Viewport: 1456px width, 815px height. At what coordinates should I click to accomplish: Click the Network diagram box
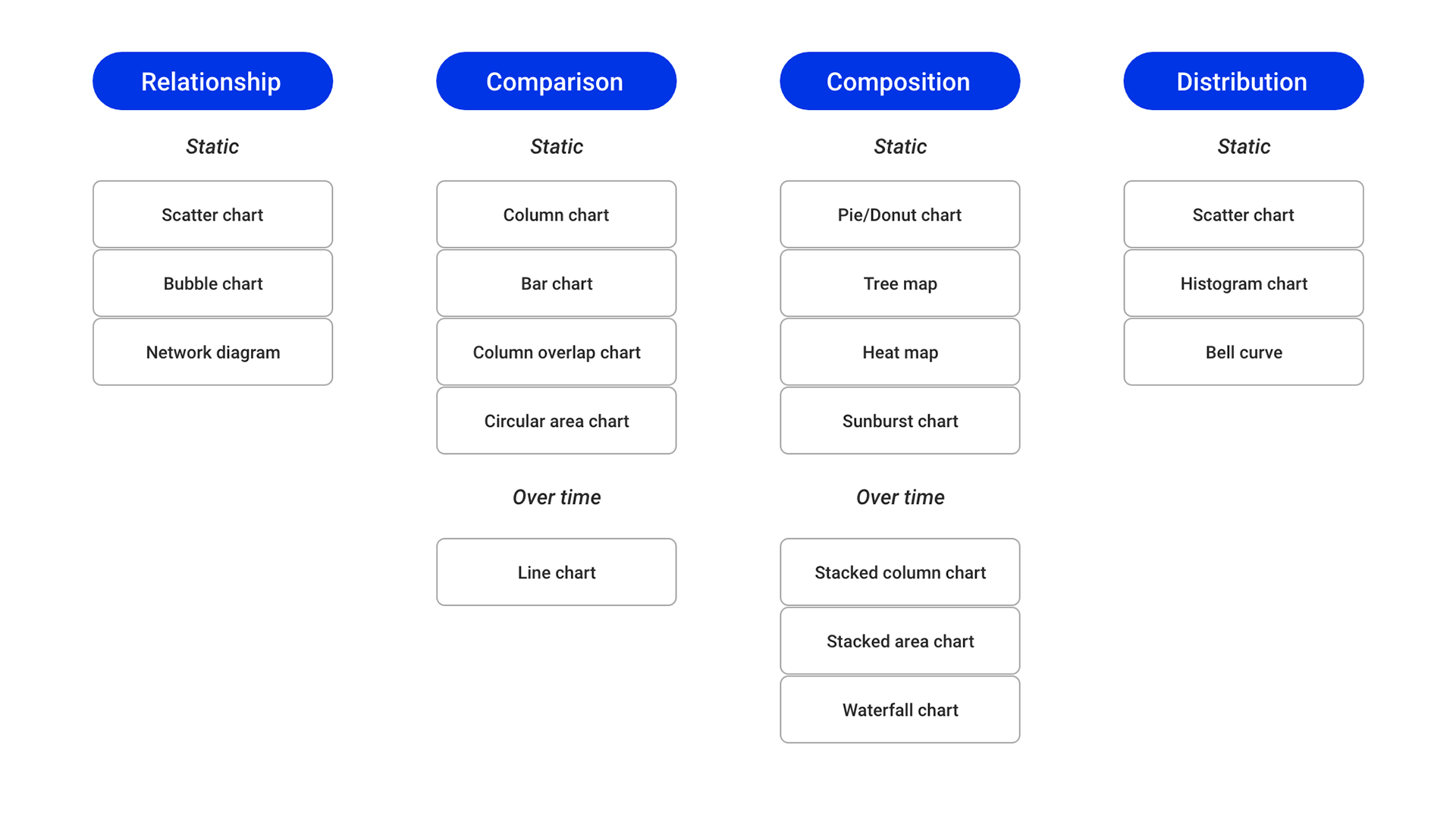point(212,352)
